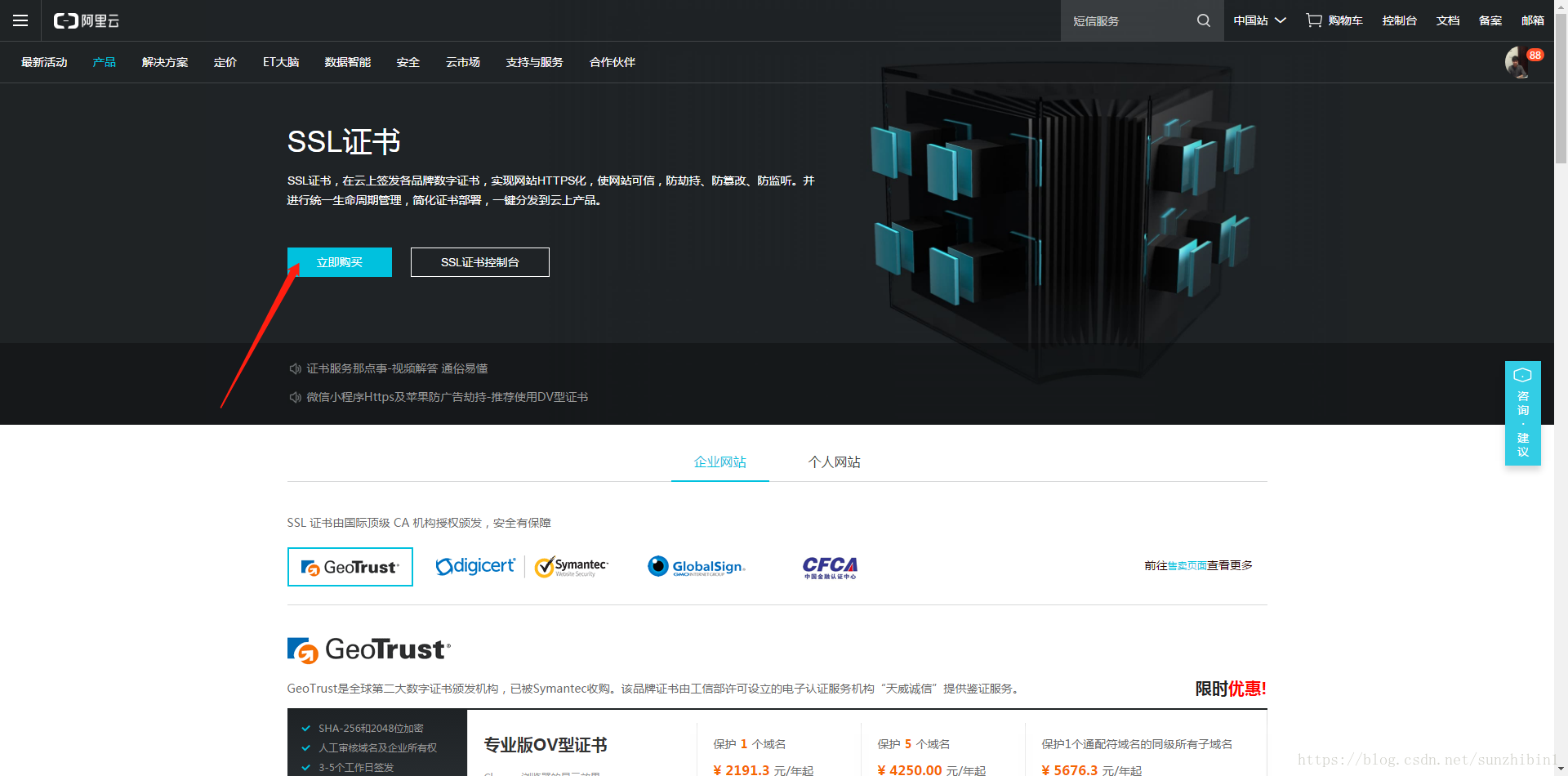Open the 支持与服务 menu item
1568x776 pixels.
535,62
